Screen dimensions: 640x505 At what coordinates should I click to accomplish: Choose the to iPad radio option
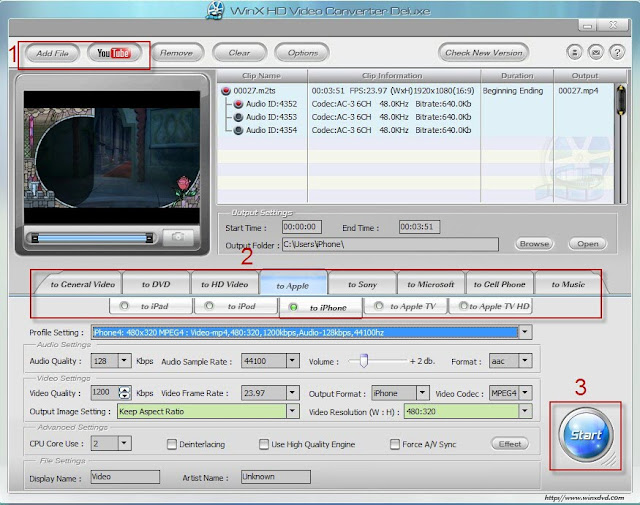click(x=124, y=306)
